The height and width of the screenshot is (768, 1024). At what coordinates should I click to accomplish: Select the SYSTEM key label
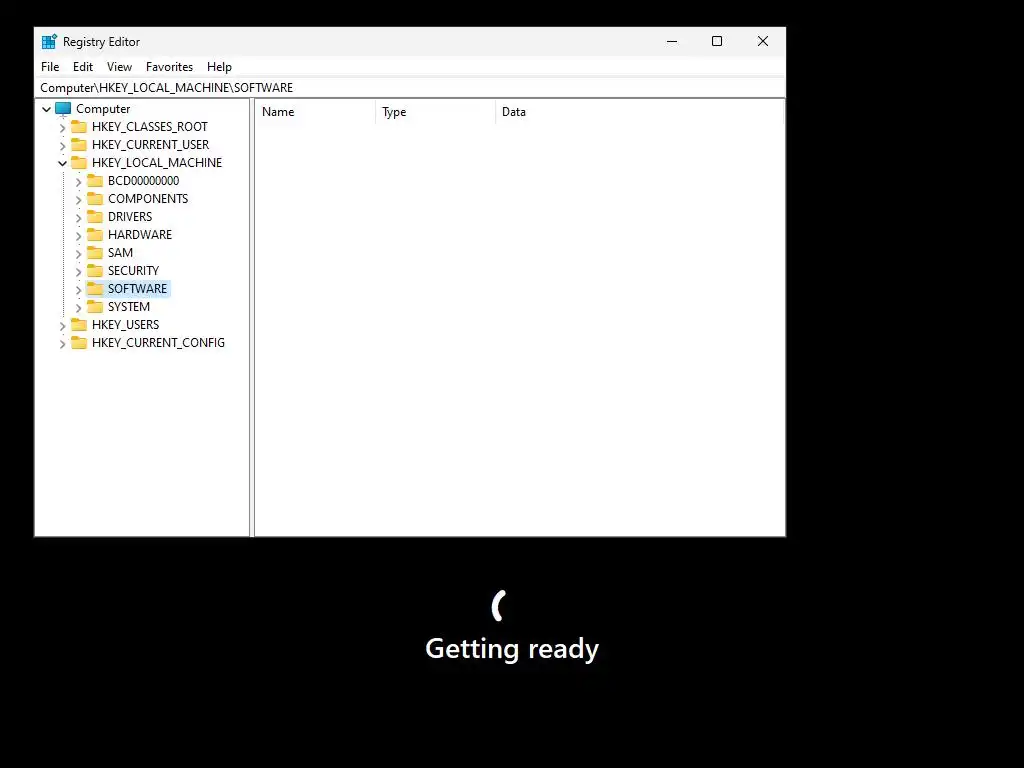point(129,307)
